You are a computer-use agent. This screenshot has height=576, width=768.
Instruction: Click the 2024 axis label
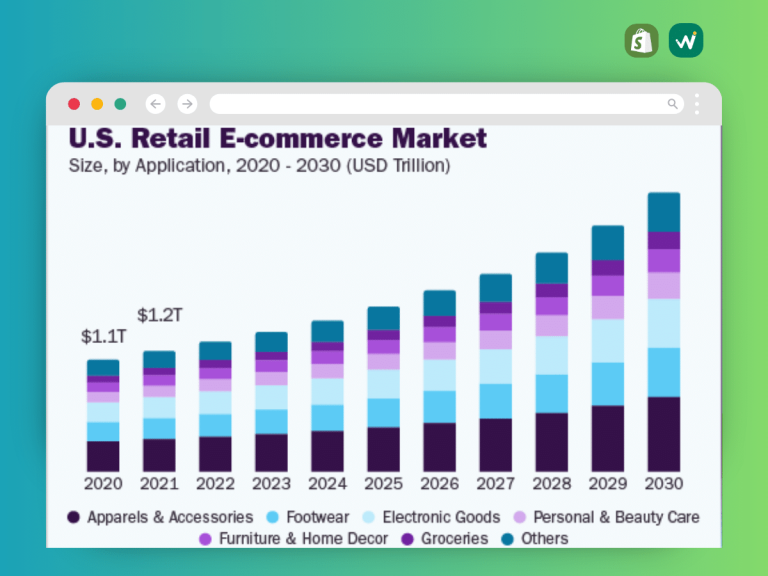pyautogui.click(x=327, y=484)
